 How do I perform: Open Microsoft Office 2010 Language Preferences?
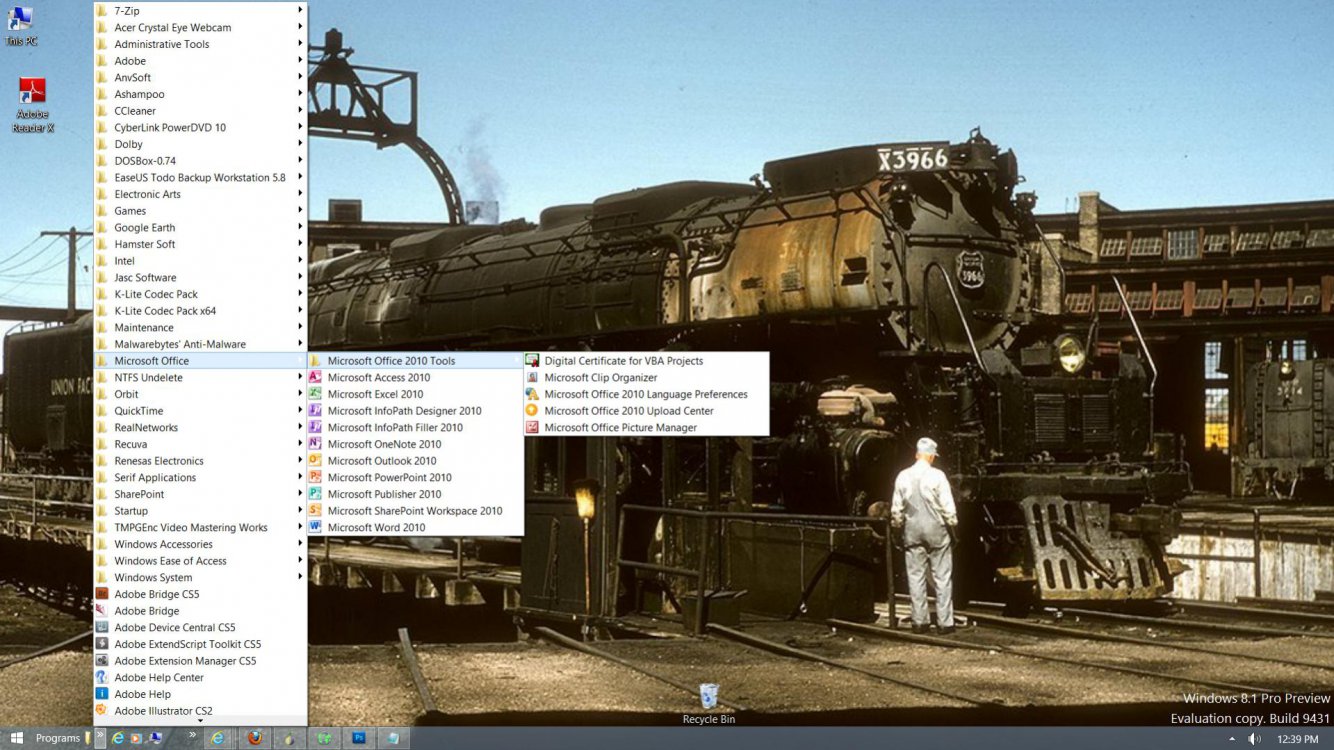[x=647, y=394]
